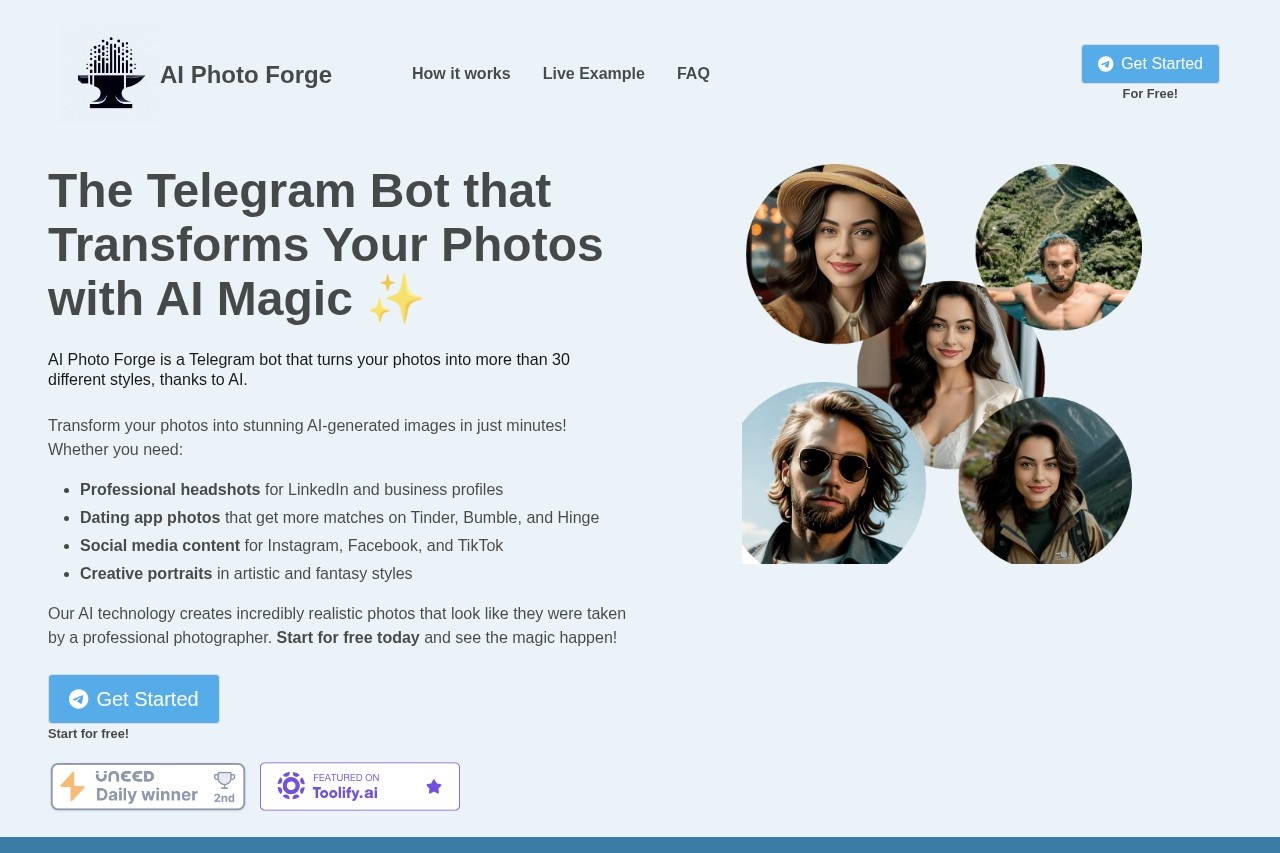Viewport: 1280px width, 853px height.
Task: Open the Featured on Toolify.ai badge link
Action: click(x=359, y=786)
